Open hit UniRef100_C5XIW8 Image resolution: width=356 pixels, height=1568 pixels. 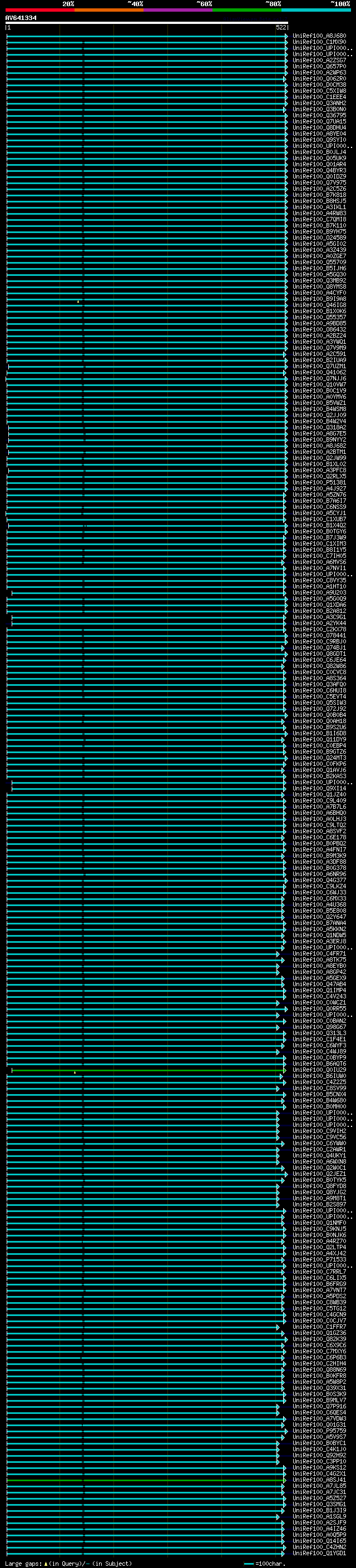coord(319,91)
